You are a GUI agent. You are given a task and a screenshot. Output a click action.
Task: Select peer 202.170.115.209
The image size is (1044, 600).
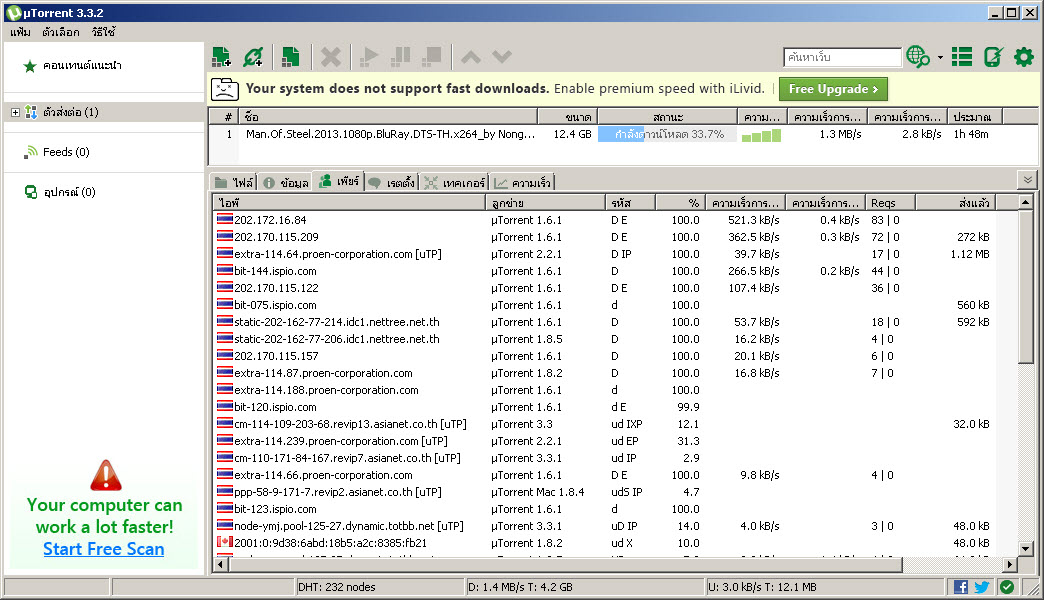(x=605, y=237)
